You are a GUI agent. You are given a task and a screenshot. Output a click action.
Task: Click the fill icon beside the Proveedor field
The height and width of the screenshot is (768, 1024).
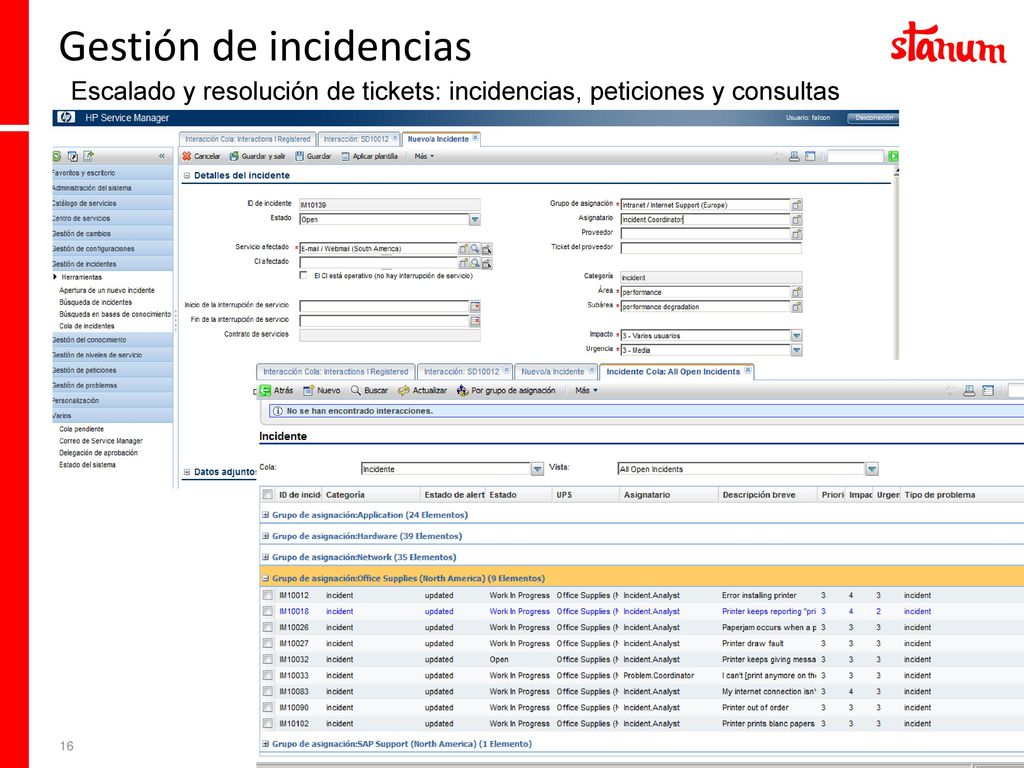coord(797,234)
